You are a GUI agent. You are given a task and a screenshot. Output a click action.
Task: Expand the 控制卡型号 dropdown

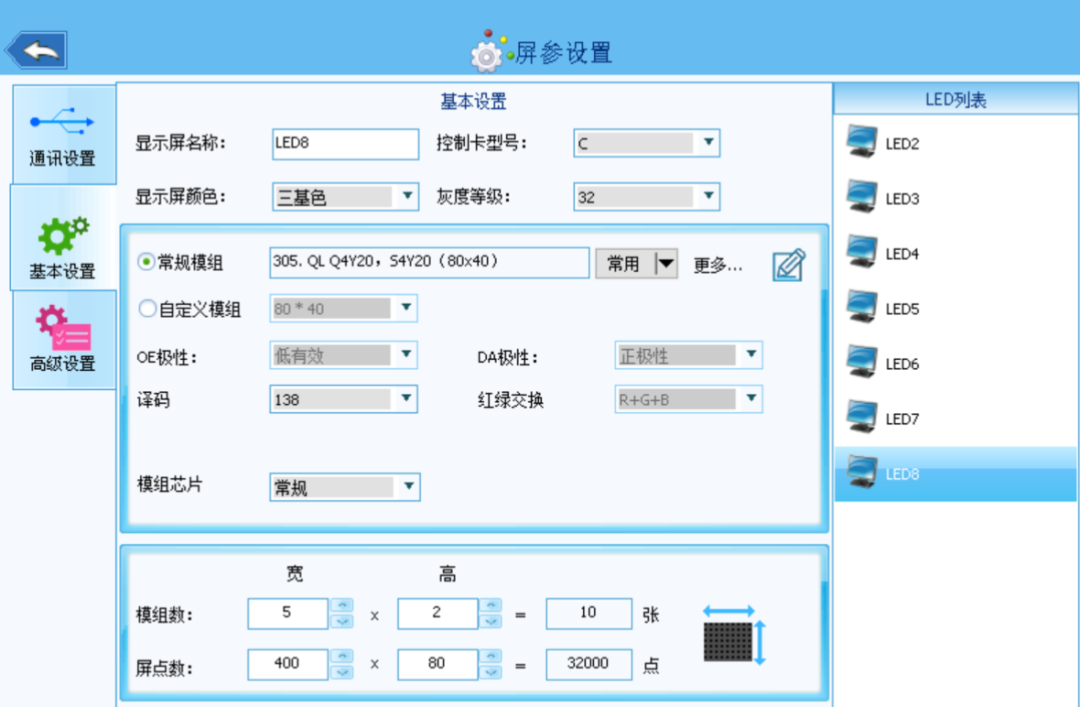(708, 143)
